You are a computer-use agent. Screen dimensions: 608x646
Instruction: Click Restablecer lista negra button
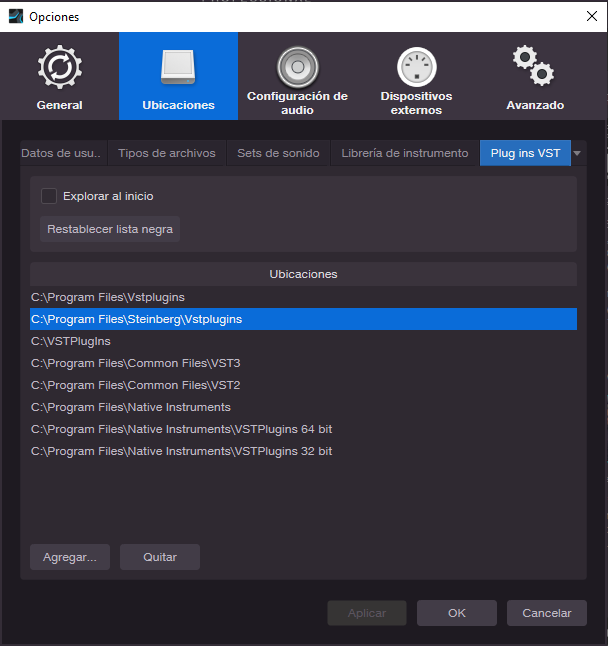110,229
